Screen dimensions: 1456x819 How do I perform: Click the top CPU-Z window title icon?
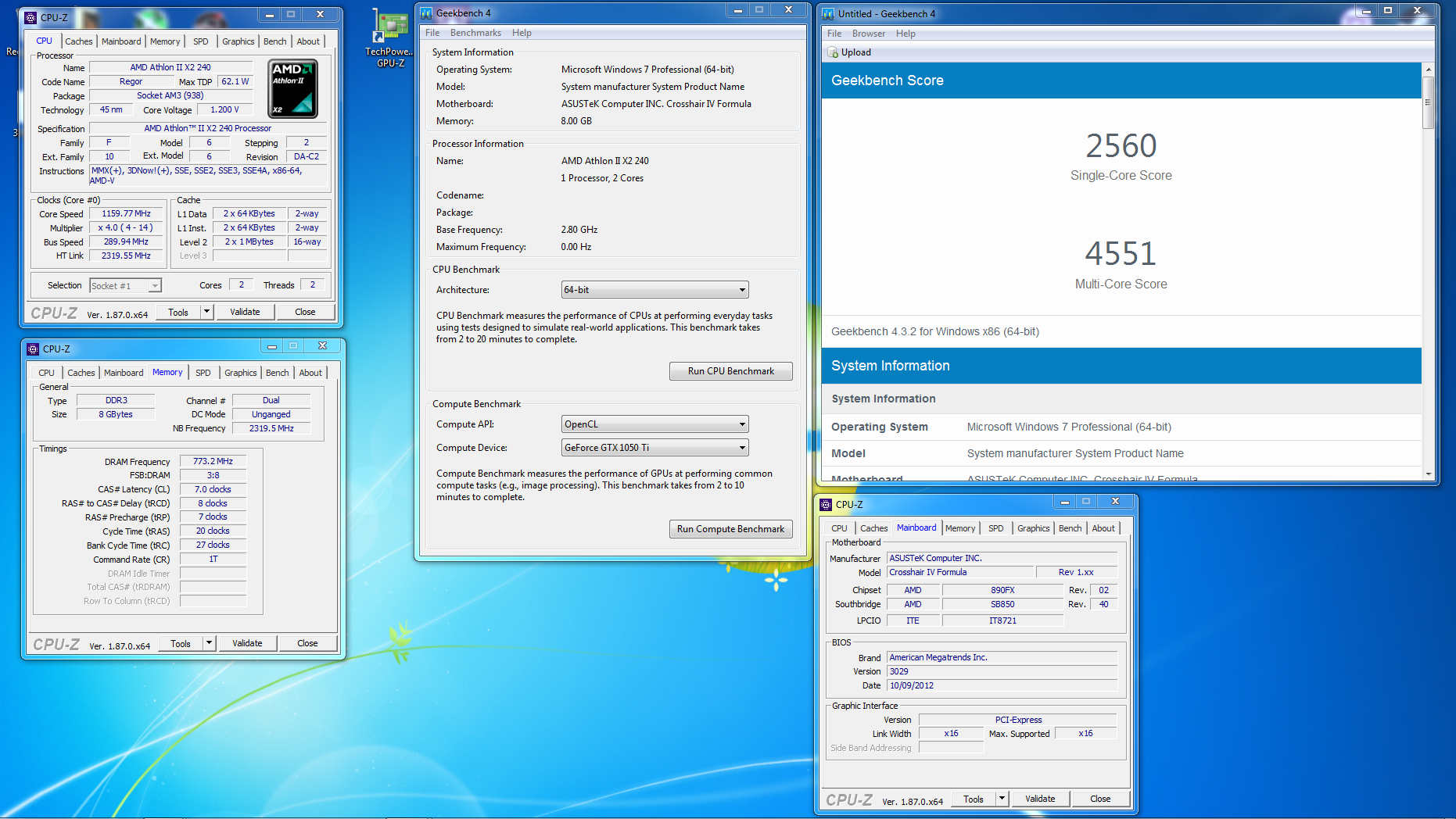[x=31, y=17]
